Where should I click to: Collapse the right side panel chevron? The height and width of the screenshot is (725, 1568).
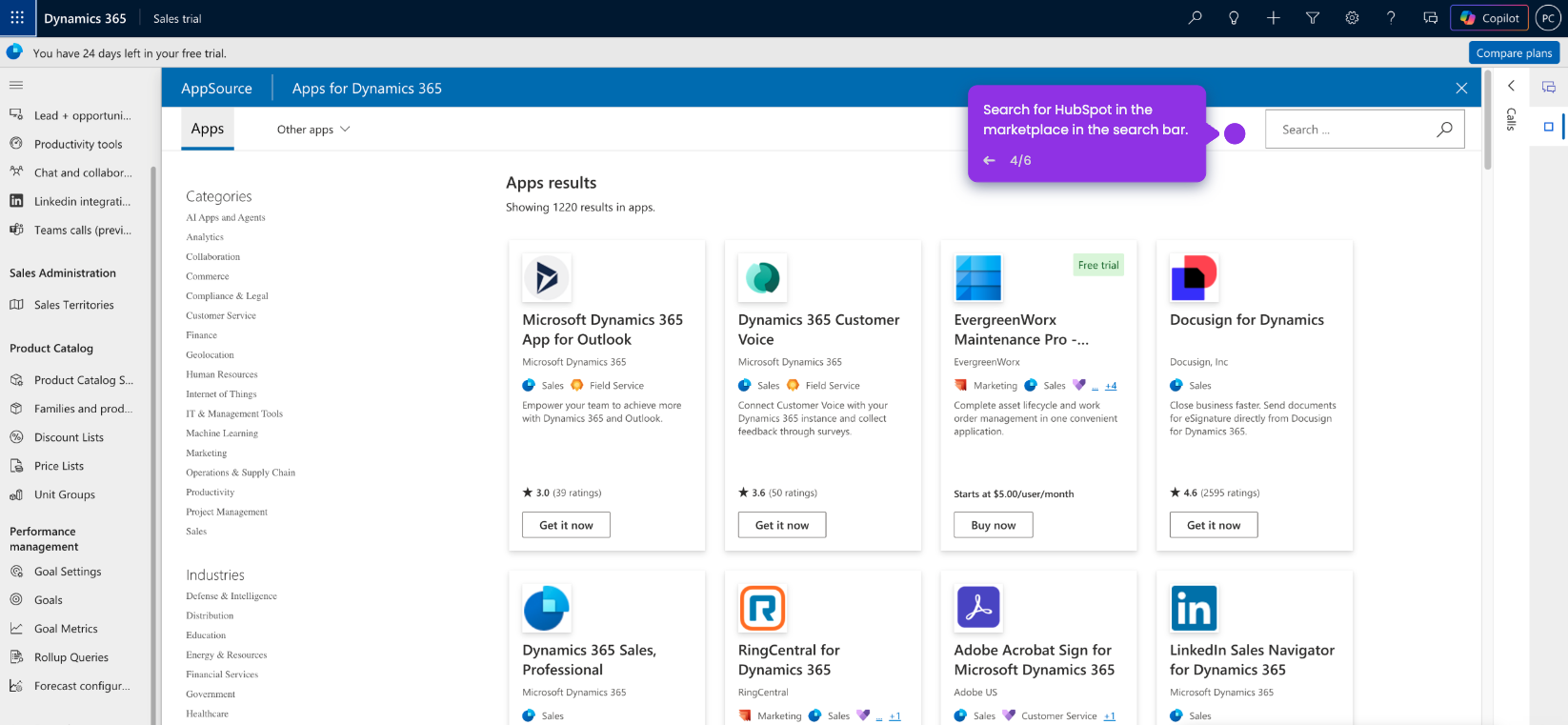pos(1511,86)
